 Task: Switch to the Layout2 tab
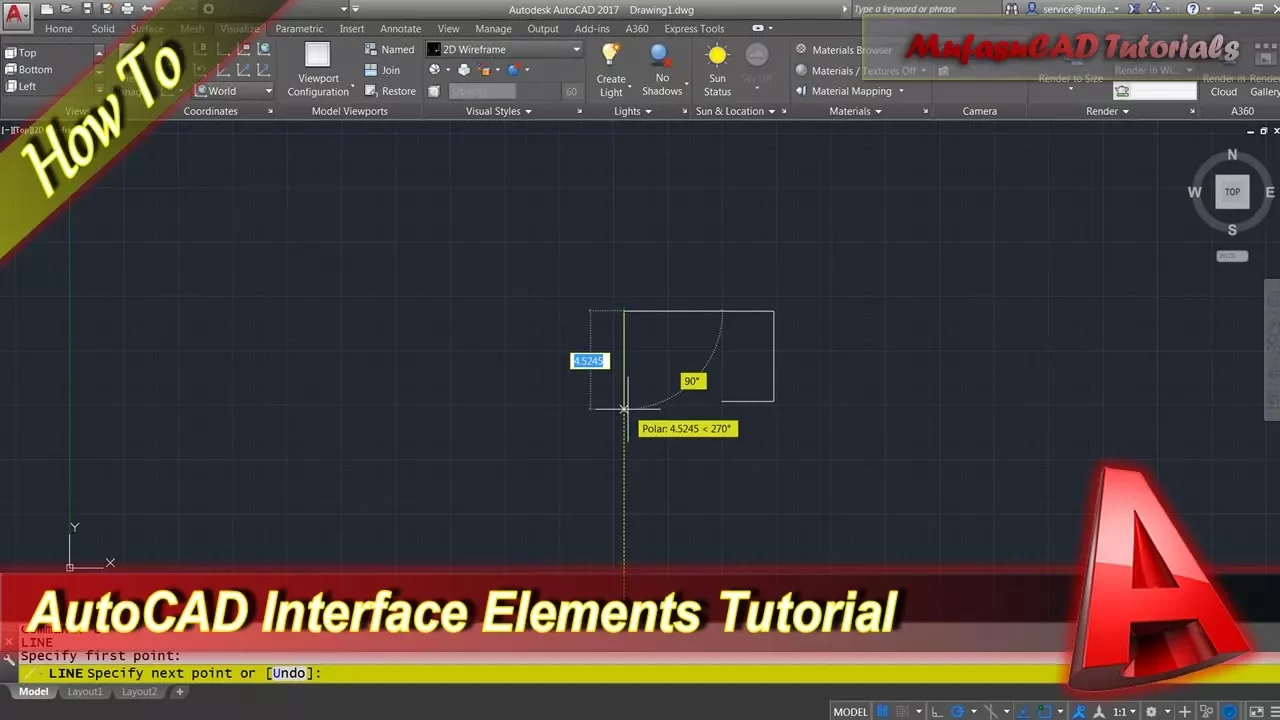point(139,692)
